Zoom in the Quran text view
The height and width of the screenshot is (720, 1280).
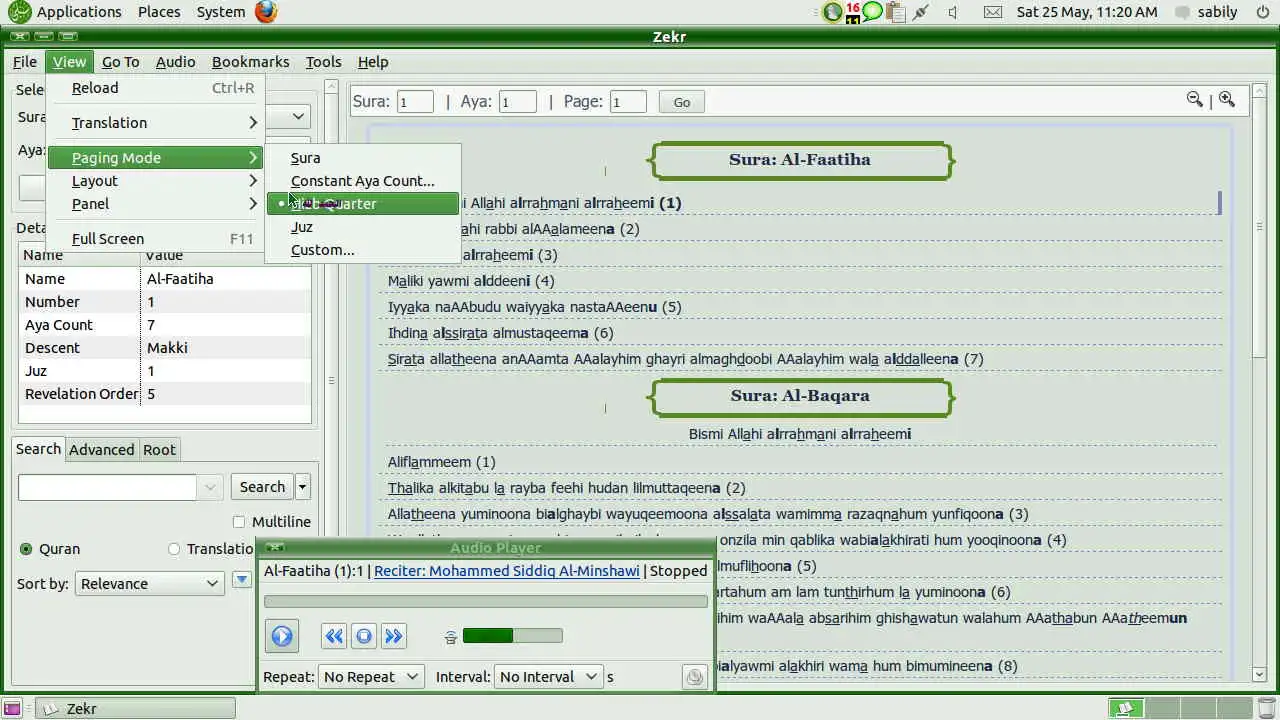click(x=1227, y=99)
